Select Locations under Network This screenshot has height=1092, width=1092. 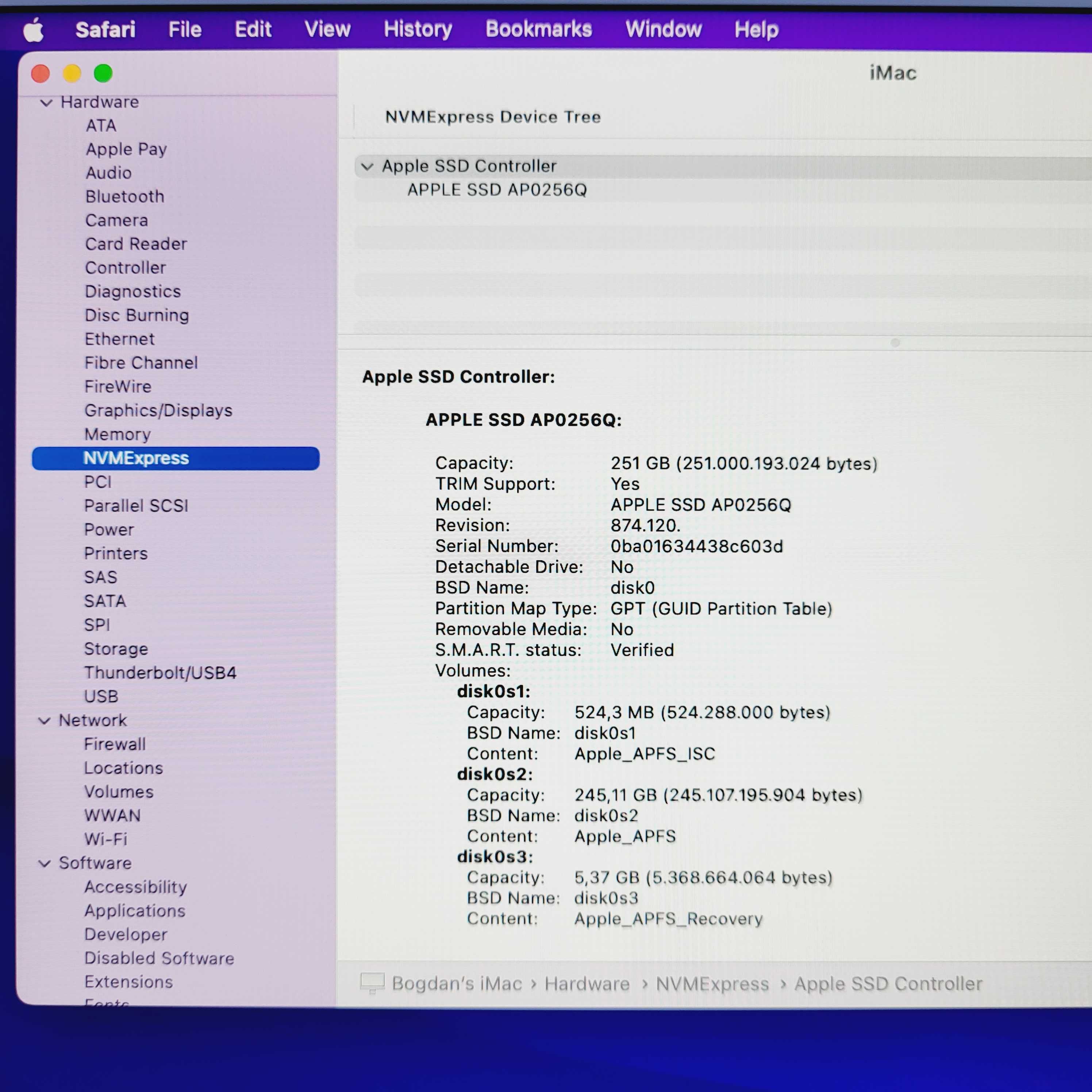pyautogui.click(x=124, y=768)
